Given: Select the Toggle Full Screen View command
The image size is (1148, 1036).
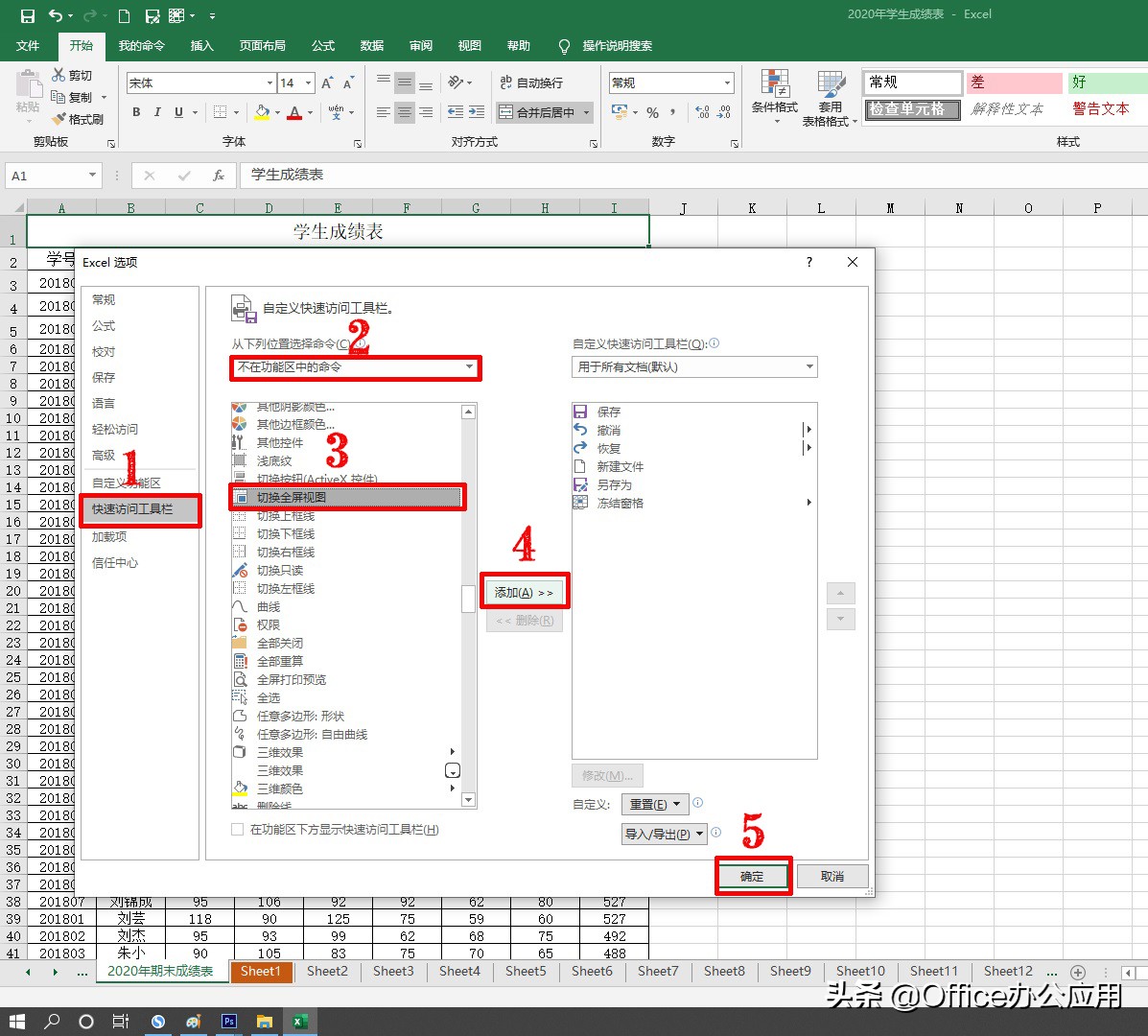Looking at the screenshot, I should coord(347,497).
